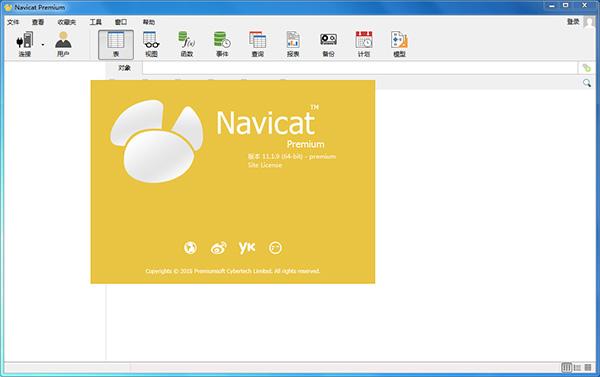This screenshot has width=600, height=377.
Task: Open the Connection (连接) toolbar icon
Action: click(25, 43)
